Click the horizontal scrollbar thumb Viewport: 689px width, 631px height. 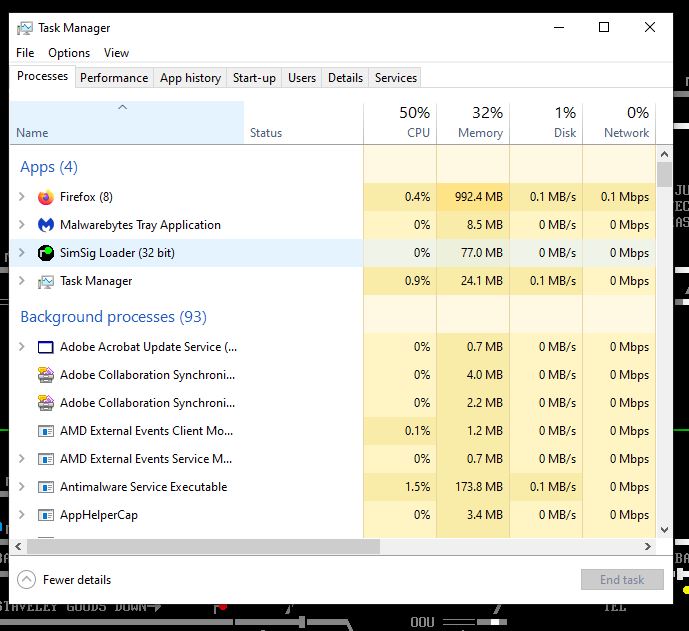coord(203,547)
